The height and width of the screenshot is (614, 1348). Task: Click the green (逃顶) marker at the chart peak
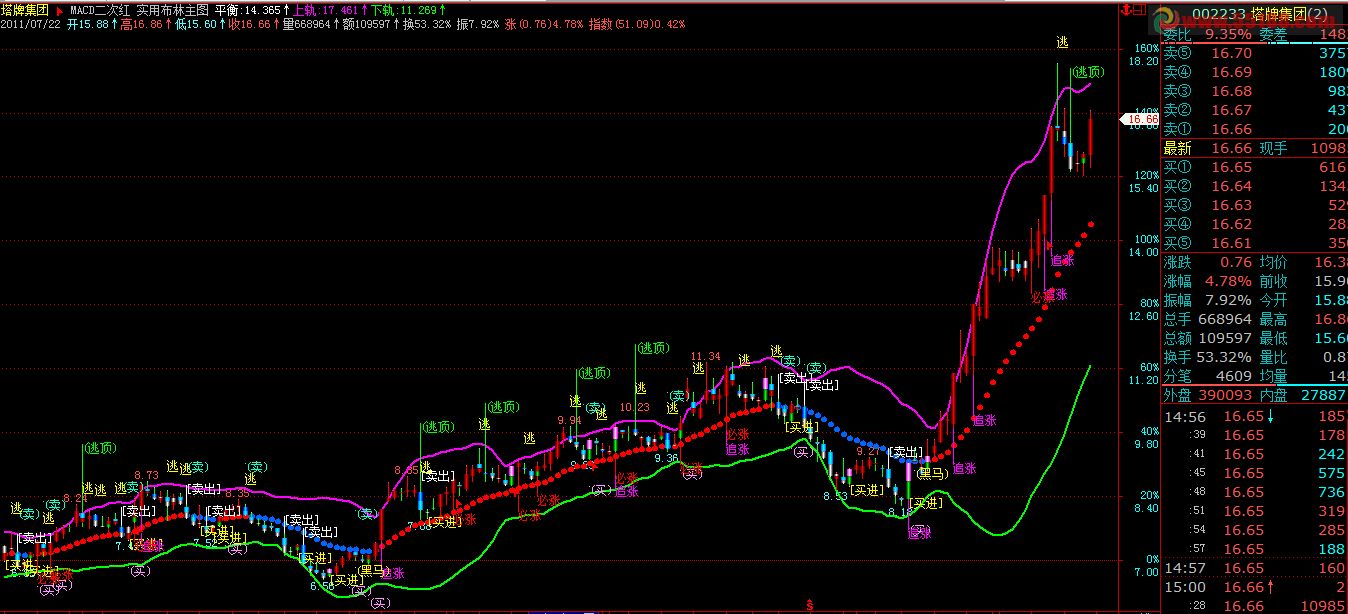1088,72
